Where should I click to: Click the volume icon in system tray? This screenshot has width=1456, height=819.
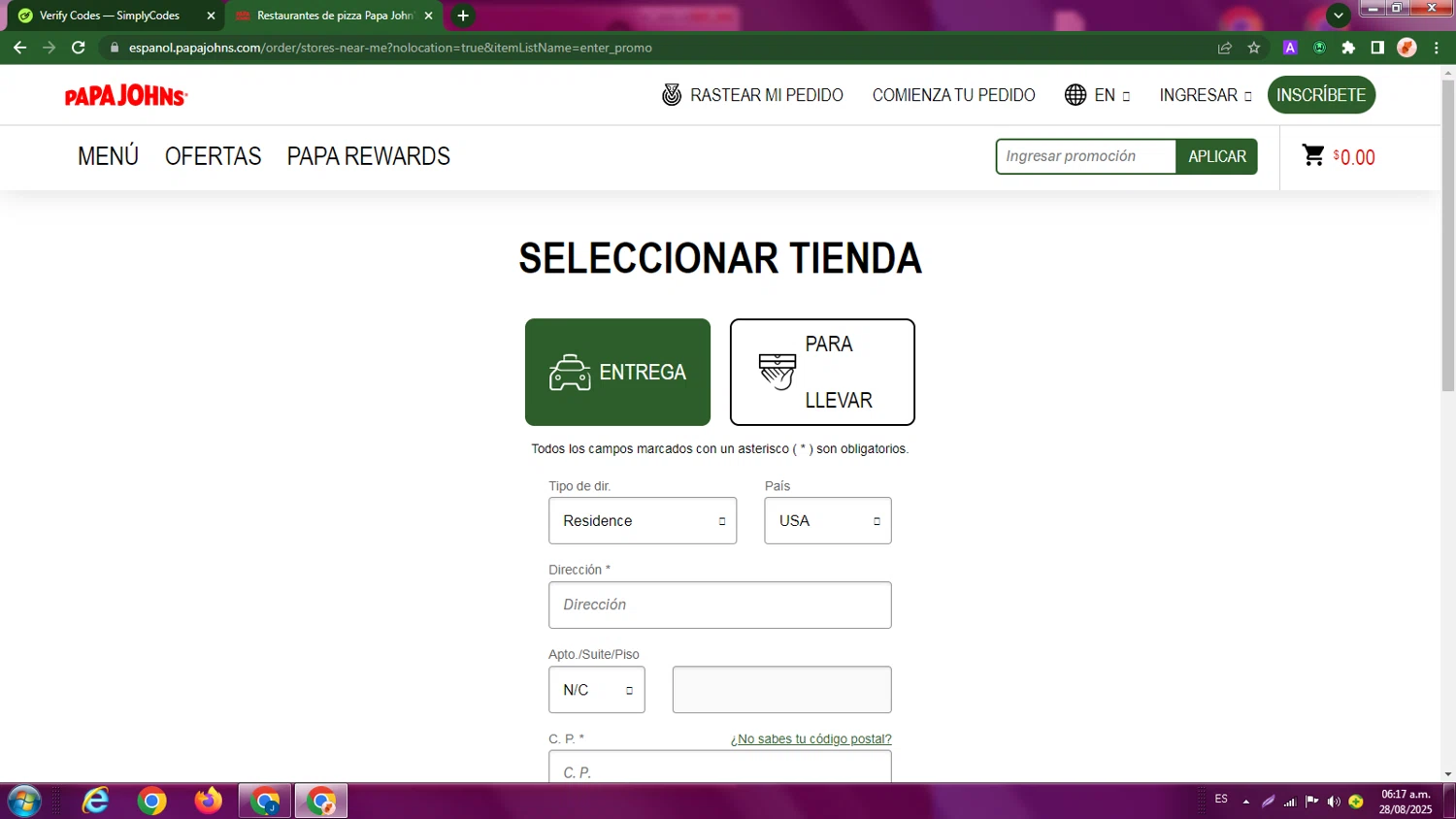click(1334, 802)
